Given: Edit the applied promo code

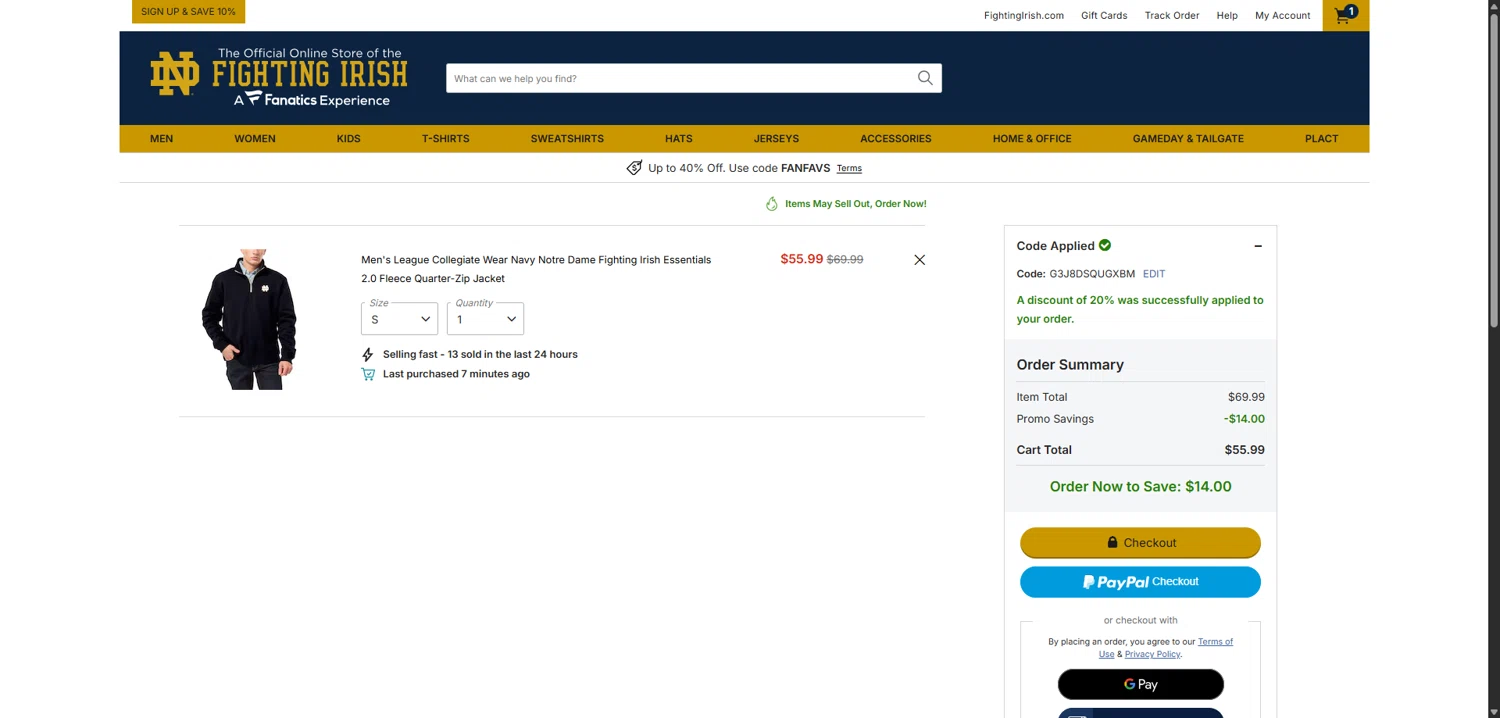Looking at the screenshot, I should tap(1154, 274).
